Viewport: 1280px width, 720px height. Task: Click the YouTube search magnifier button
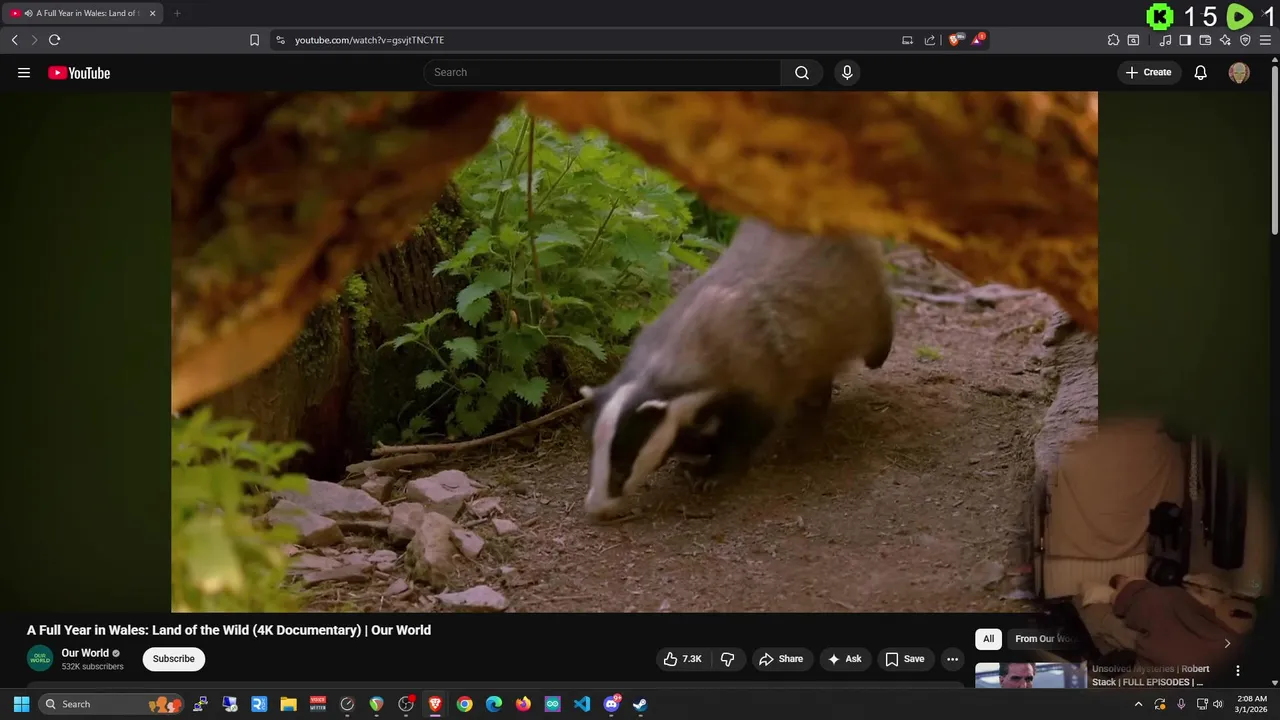802,72
